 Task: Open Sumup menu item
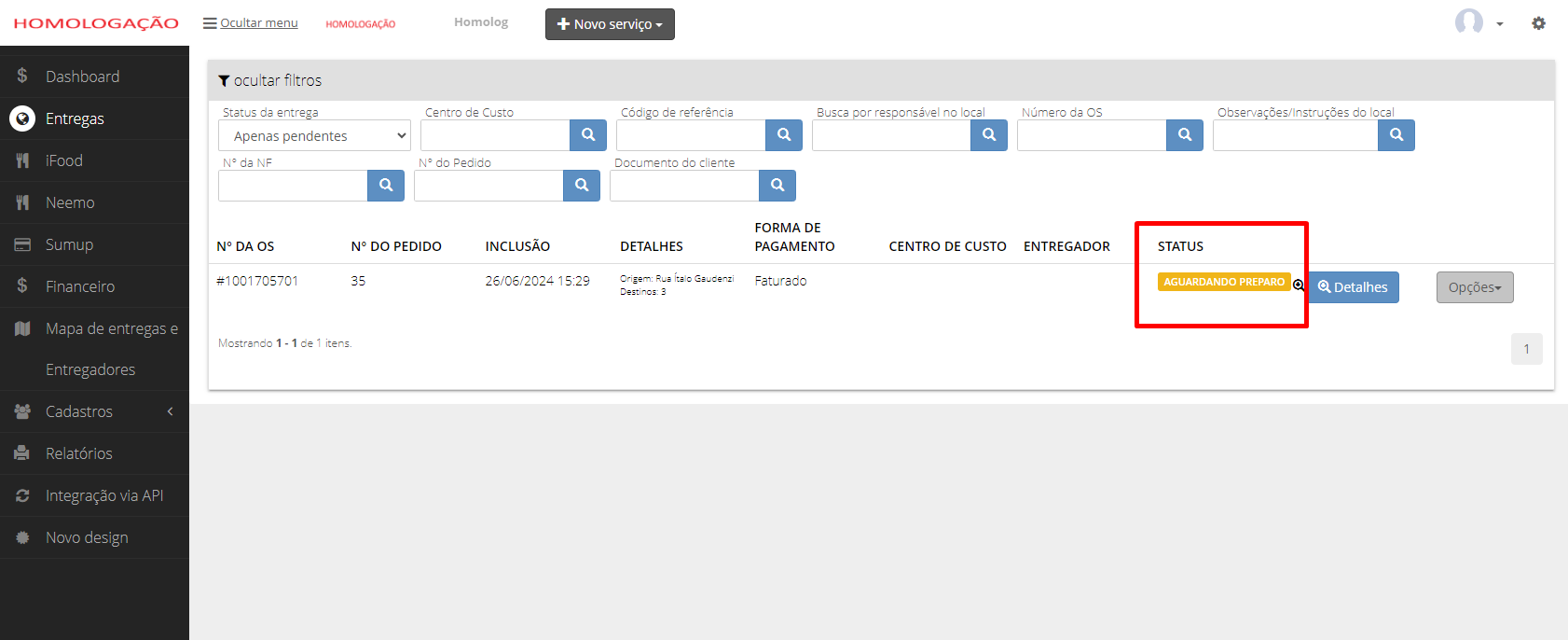(x=94, y=244)
